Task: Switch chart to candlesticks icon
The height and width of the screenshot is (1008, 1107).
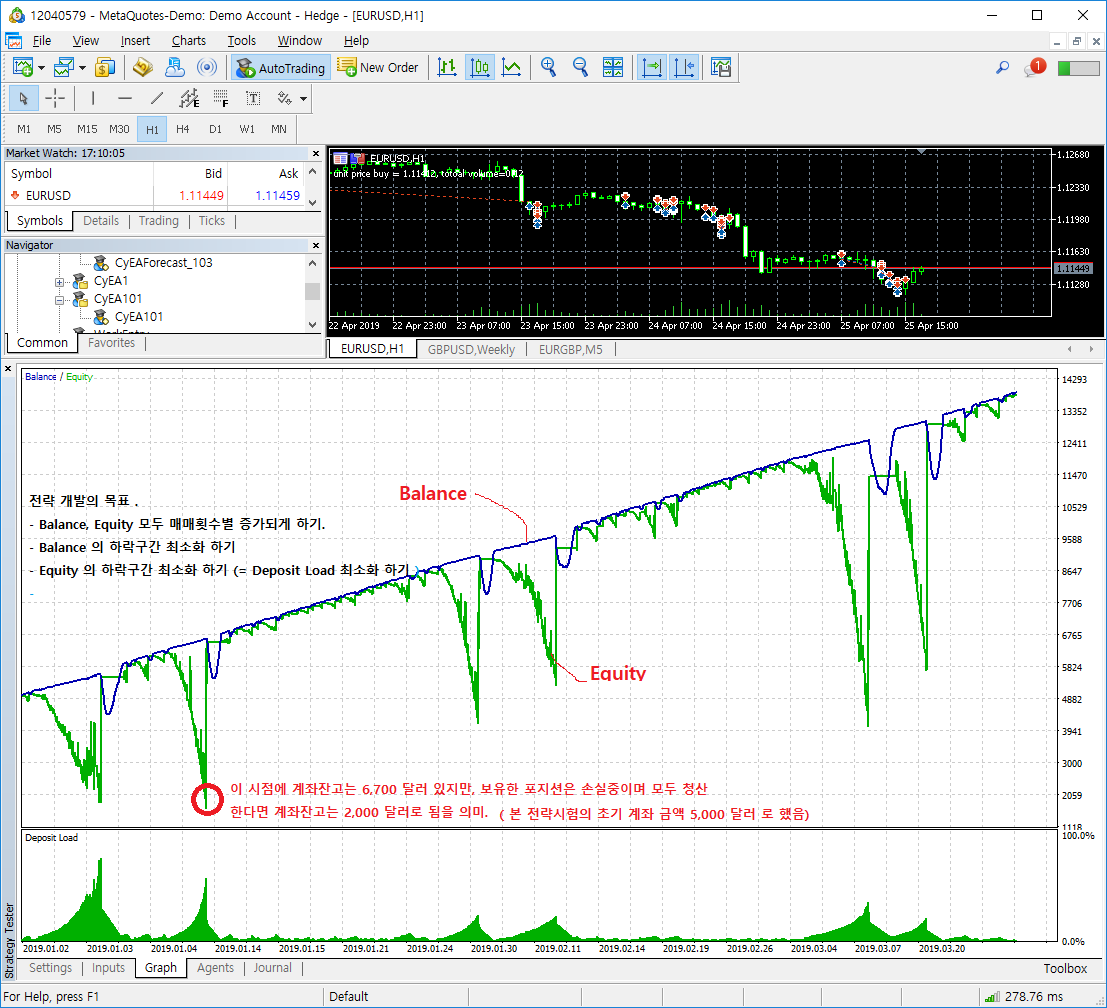Action: (x=479, y=68)
